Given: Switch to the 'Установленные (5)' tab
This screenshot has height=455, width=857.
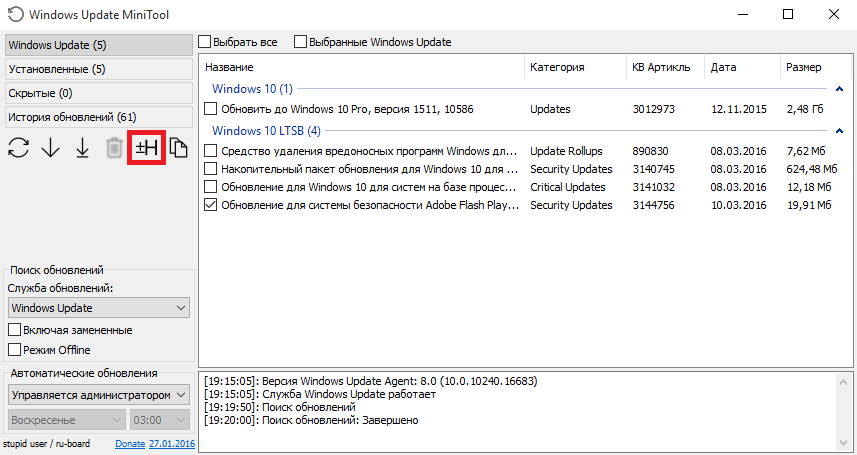Looking at the screenshot, I should (97, 69).
